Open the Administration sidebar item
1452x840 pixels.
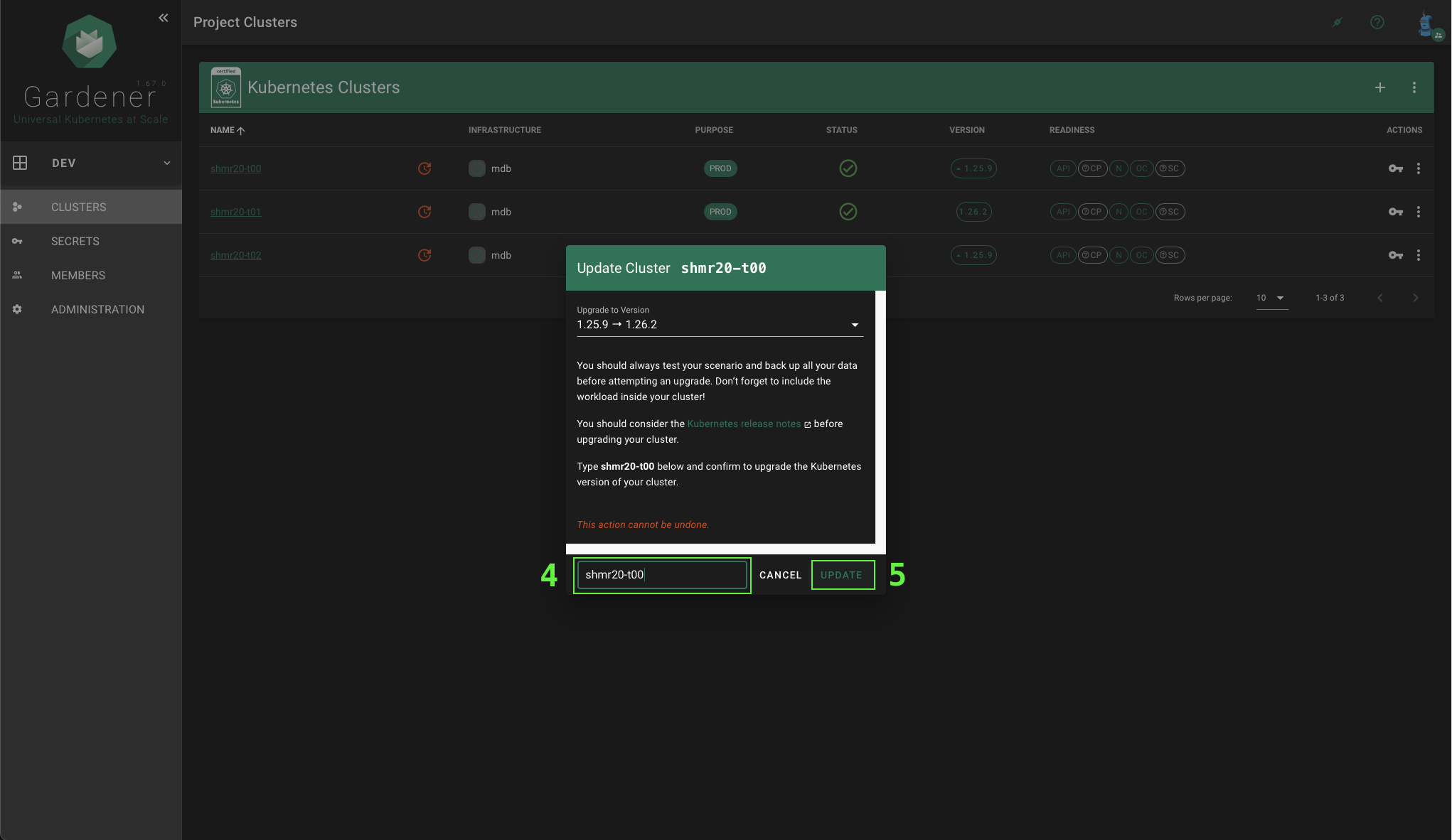tap(97, 309)
